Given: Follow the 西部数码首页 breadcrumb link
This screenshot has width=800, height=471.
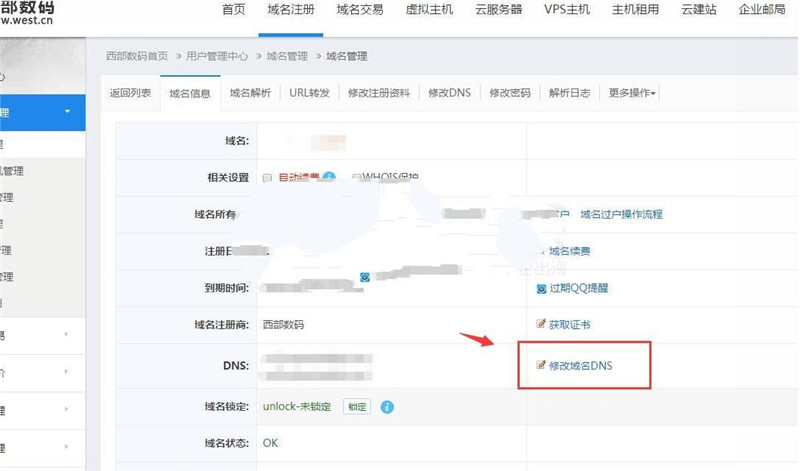Looking at the screenshot, I should point(137,56).
